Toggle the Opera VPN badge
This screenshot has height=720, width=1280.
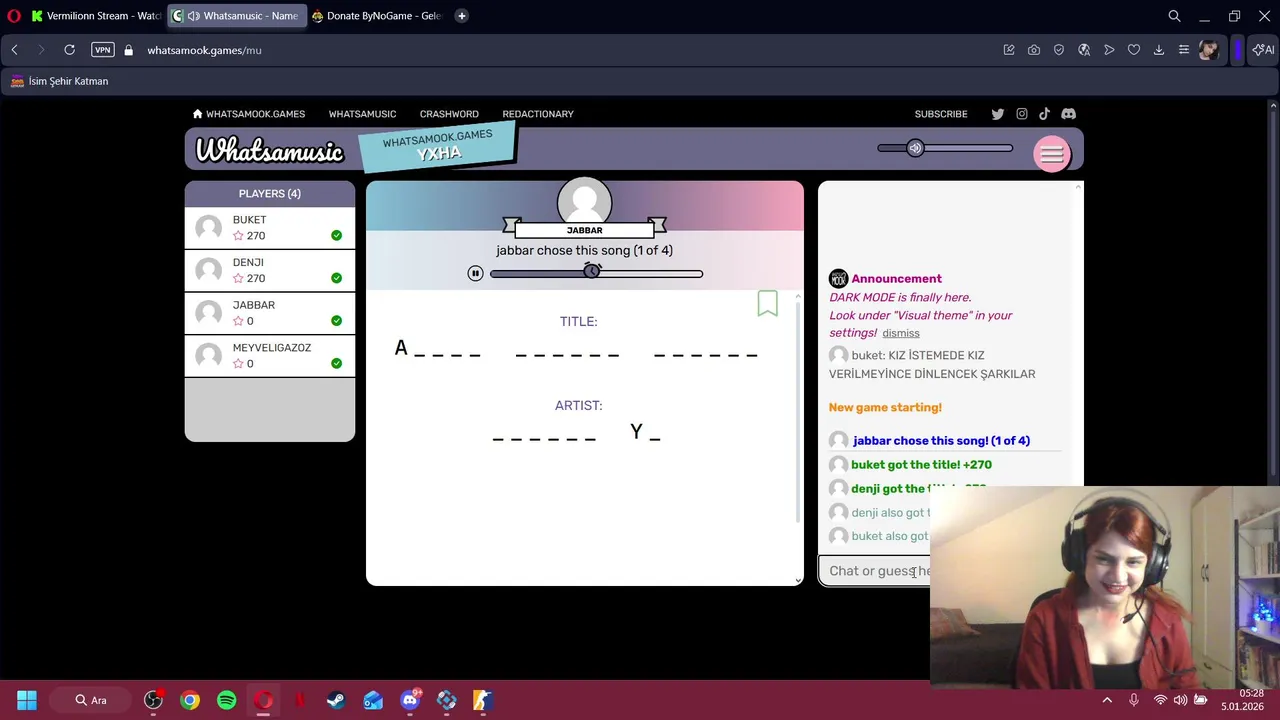pos(102,50)
